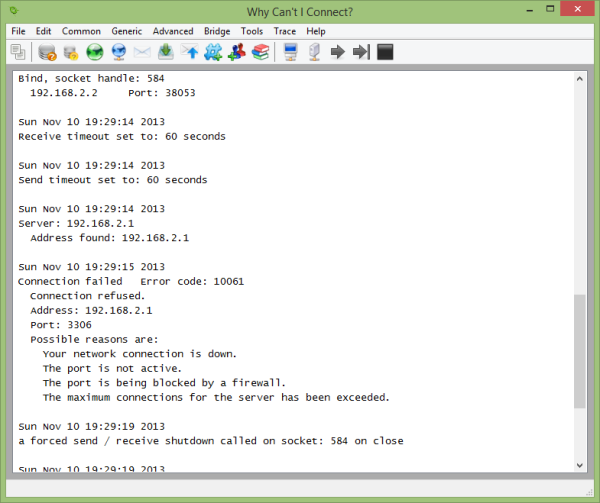
Task: Click the black square stop icon
Action: [385, 52]
